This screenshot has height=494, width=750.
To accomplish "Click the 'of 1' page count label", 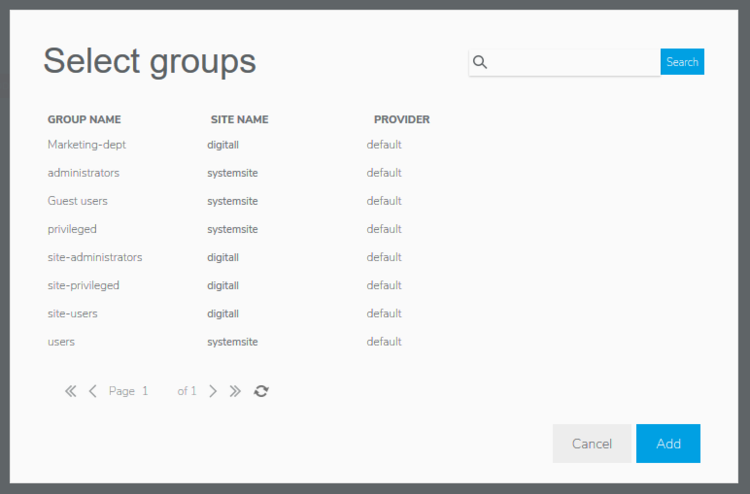I will click(x=187, y=391).
